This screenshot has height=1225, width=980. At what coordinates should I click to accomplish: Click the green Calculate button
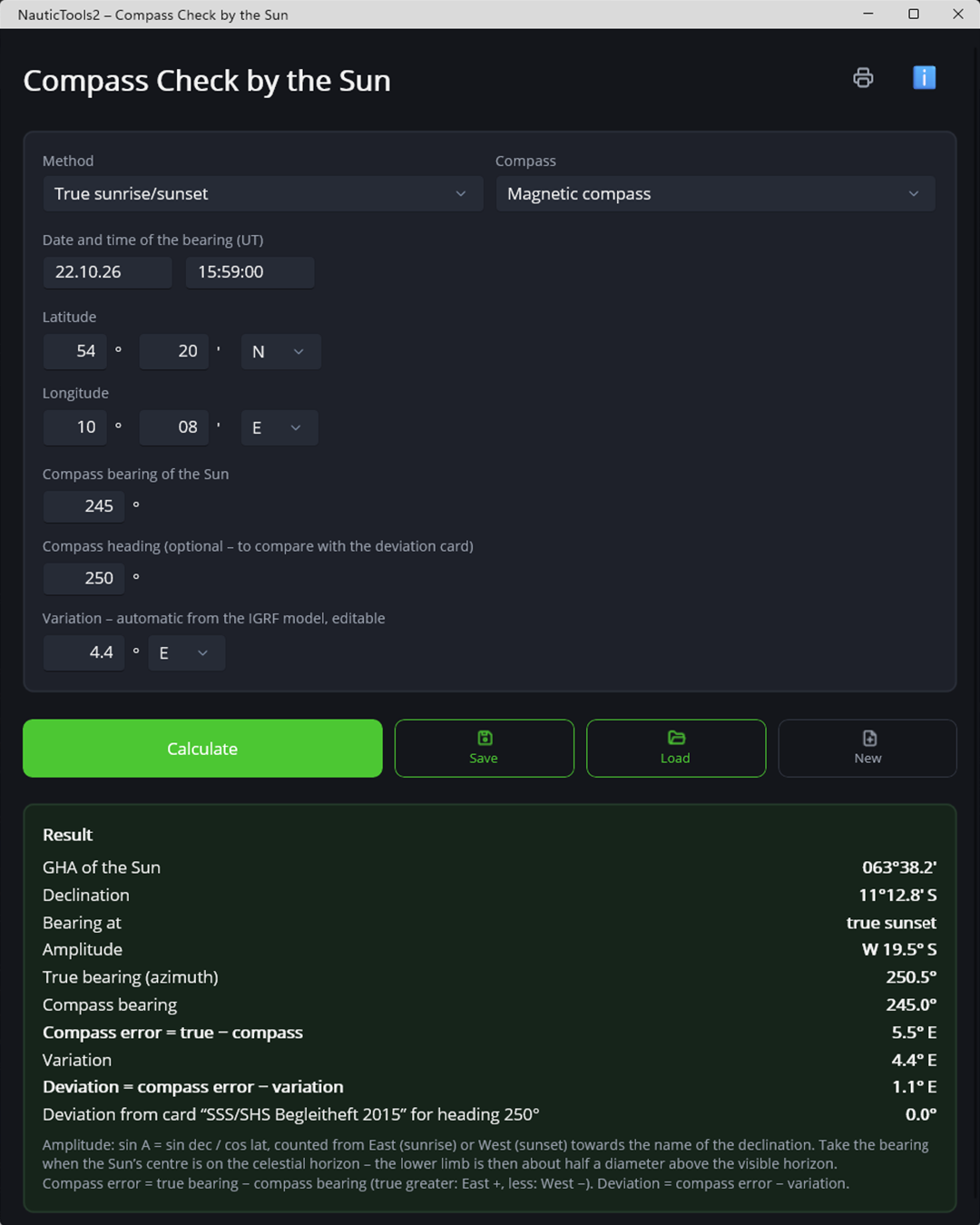(x=202, y=749)
